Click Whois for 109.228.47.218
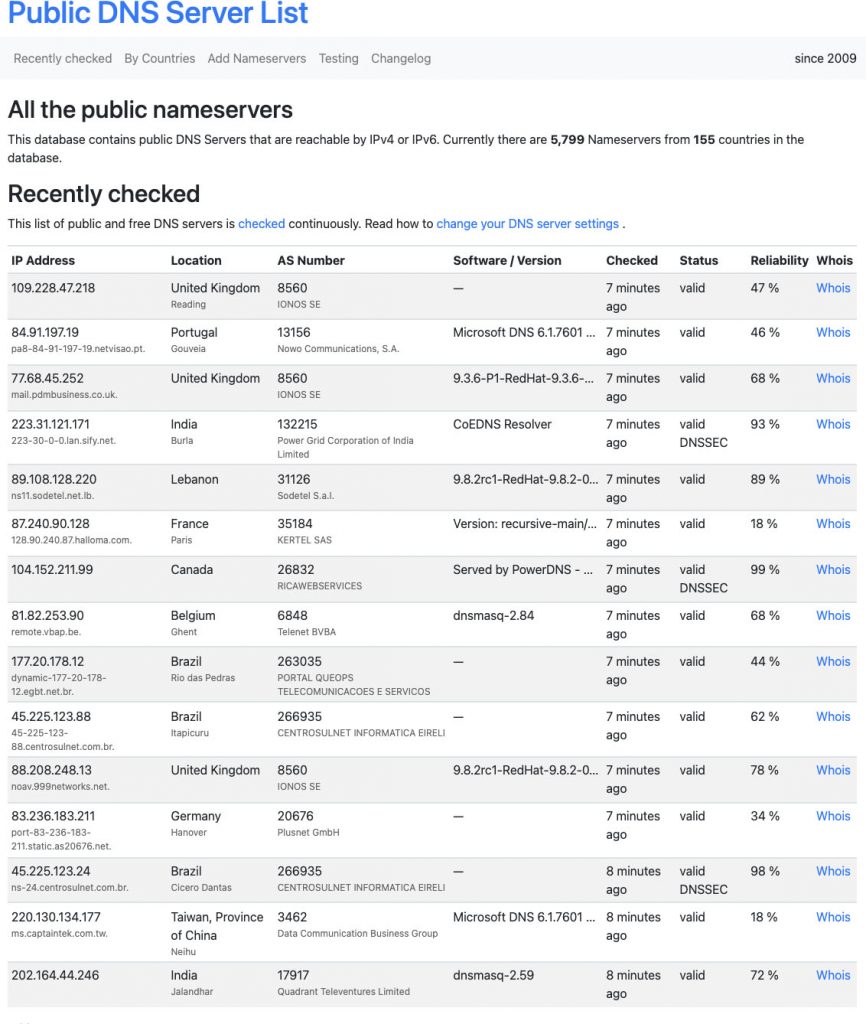This screenshot has height=1024, width=866. pyautogui.click(x=833, y=288)
